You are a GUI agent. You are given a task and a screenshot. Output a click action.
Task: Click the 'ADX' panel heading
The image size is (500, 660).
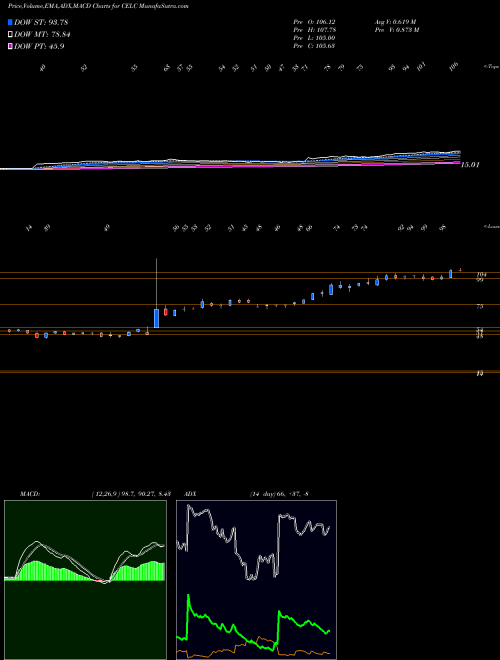click(x=191, y=493)
